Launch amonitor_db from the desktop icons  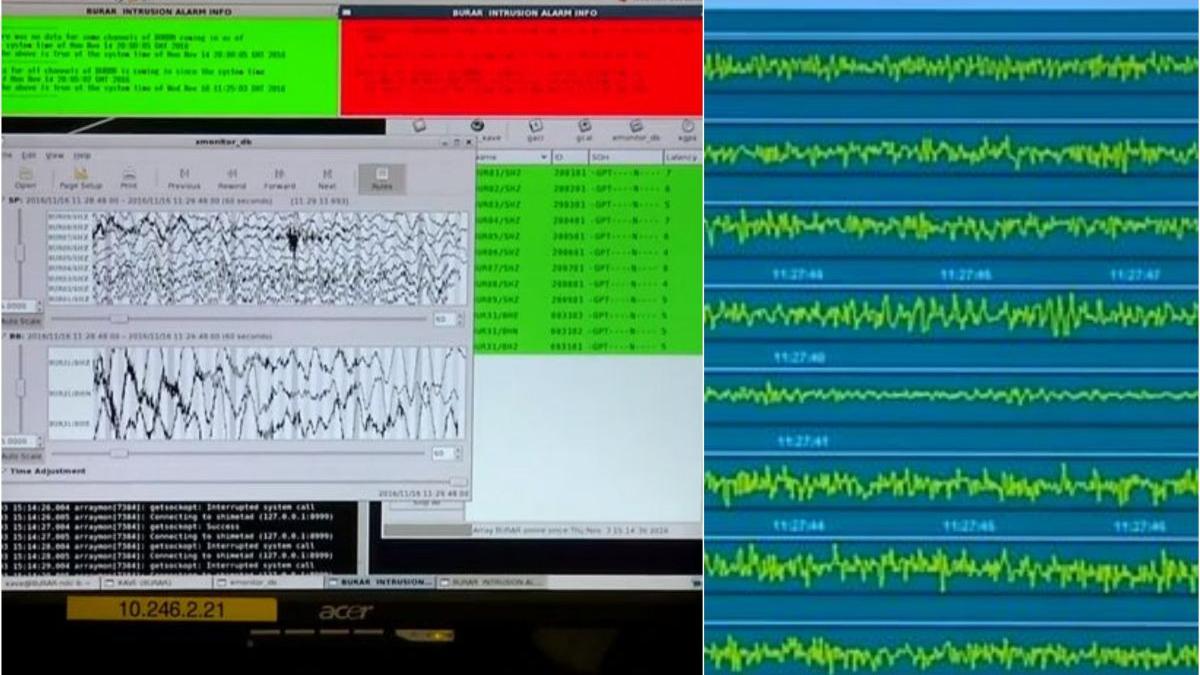coord(636,127)
